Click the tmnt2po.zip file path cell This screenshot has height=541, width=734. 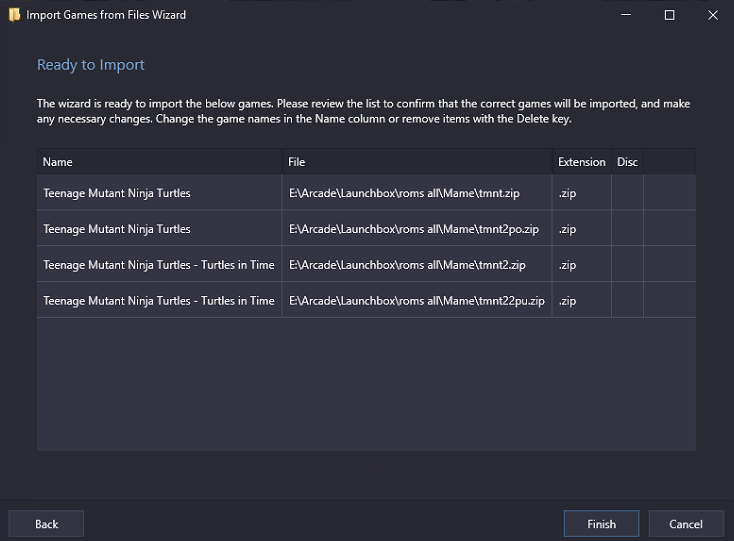[417, 229]
